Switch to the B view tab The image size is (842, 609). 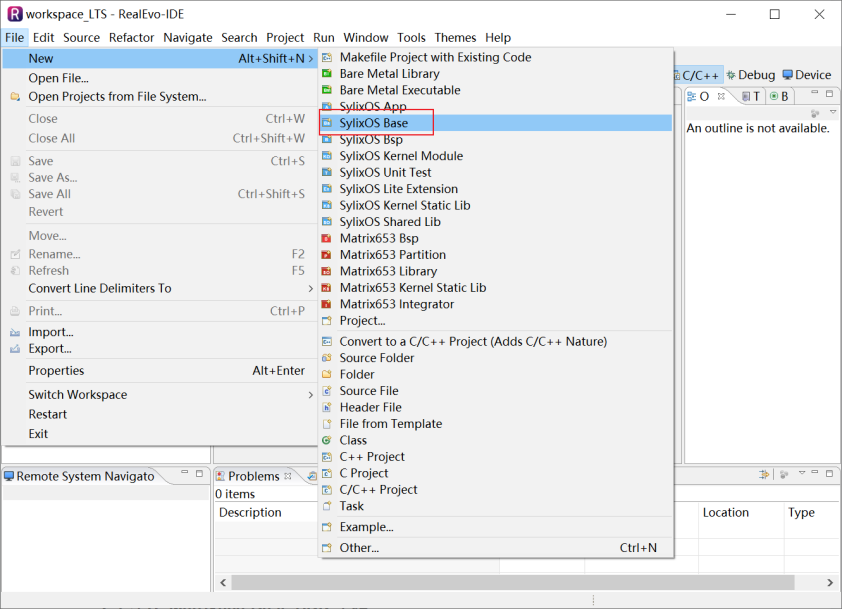click(779, 96)
